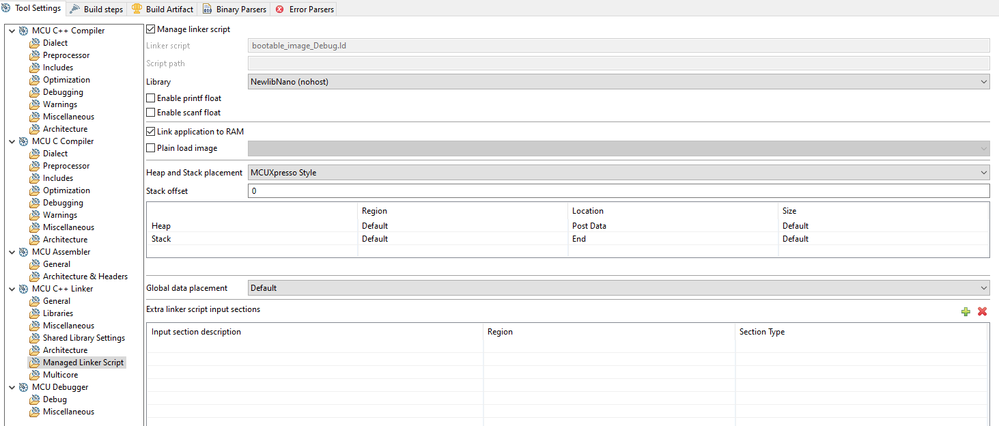Enable scanf float checkbox
The image size is (999, 426).
(150, 113)
